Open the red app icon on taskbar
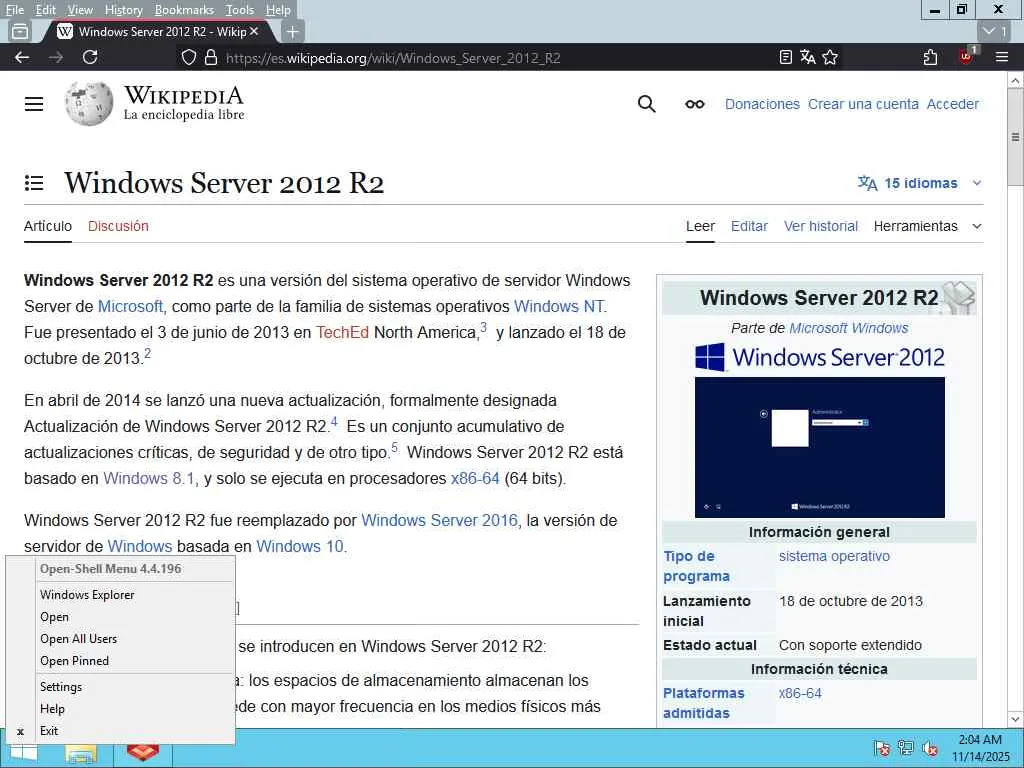The image size is (1024, 768). click(x=142, y=752)
